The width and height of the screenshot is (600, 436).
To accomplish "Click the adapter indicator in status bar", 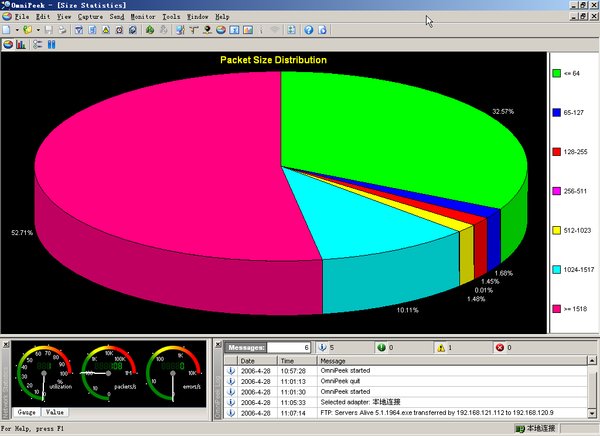I will pos(535,428).
